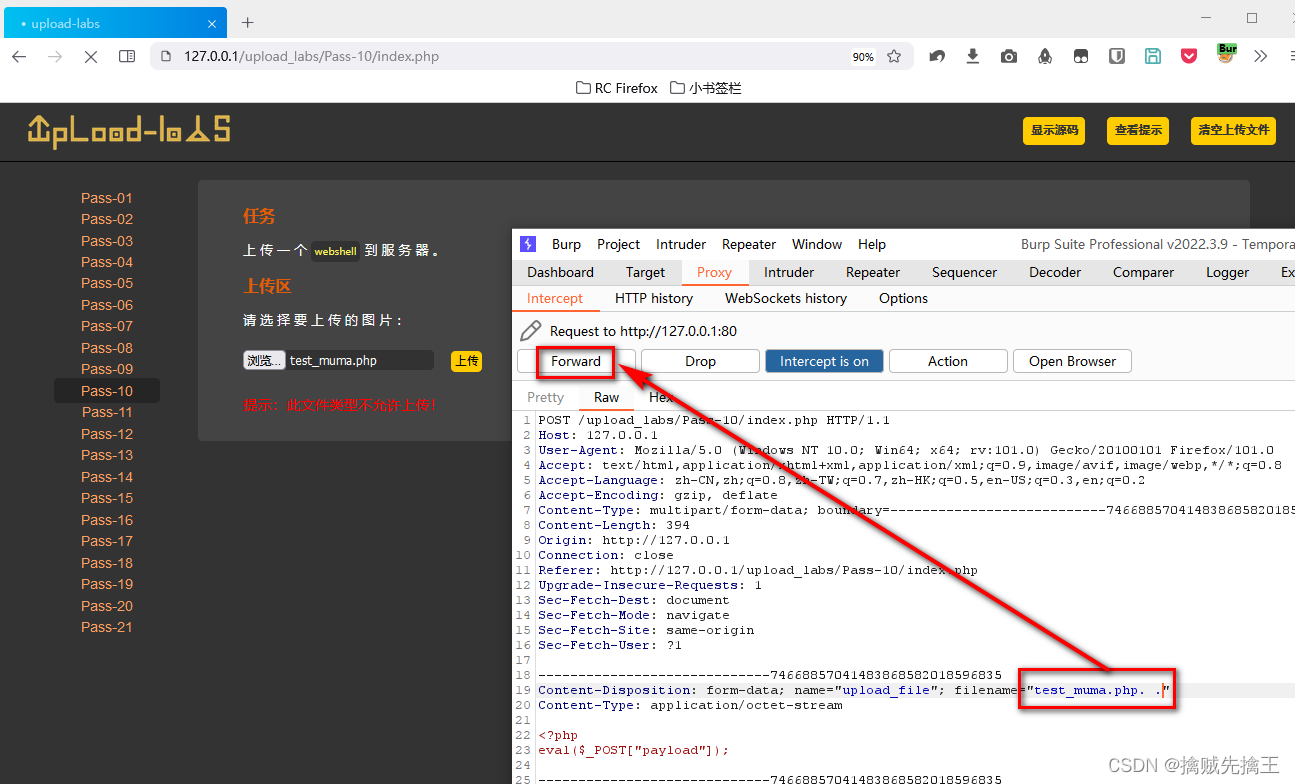Click the Tampermonkey extension icon
Image resolution: width=1295 pixels, height=784 pixels.
pyautogui.click(x=1081, y=57)
